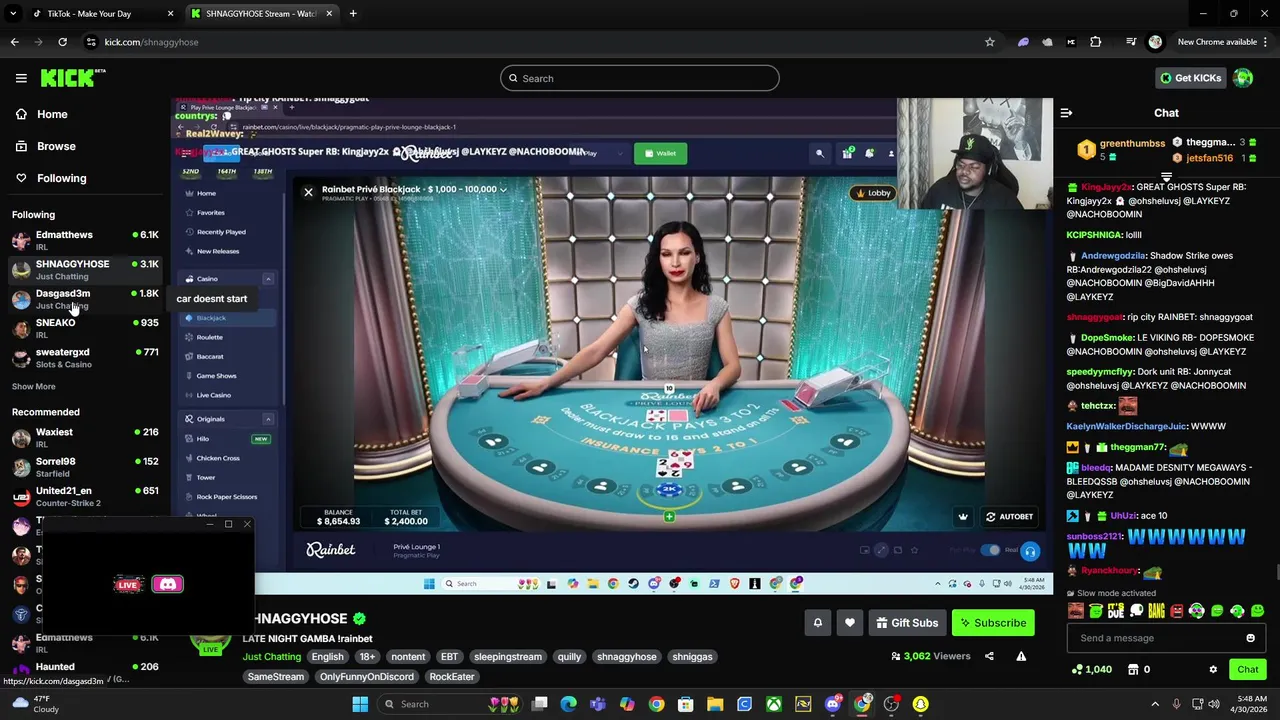Click the Discord icon in the popup window
Image resolution: width=1280 pixels, height=720 pixels.
click(167, 585)
